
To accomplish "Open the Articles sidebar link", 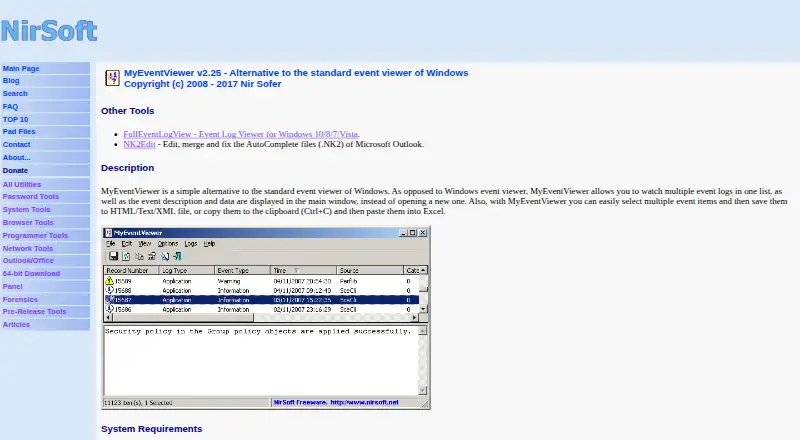I will click(16, 325).
